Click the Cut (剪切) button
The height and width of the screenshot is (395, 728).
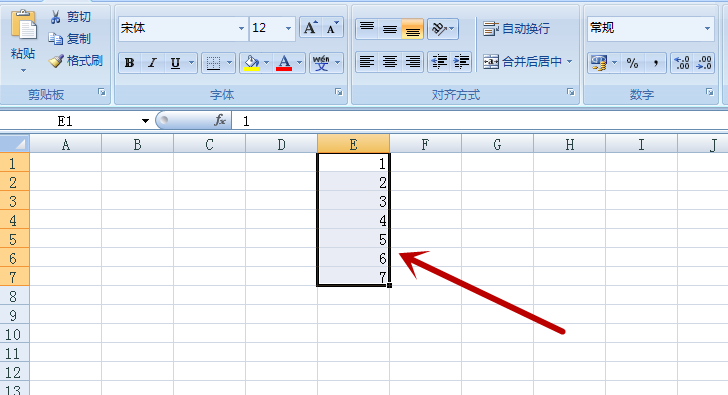[70, 17]
